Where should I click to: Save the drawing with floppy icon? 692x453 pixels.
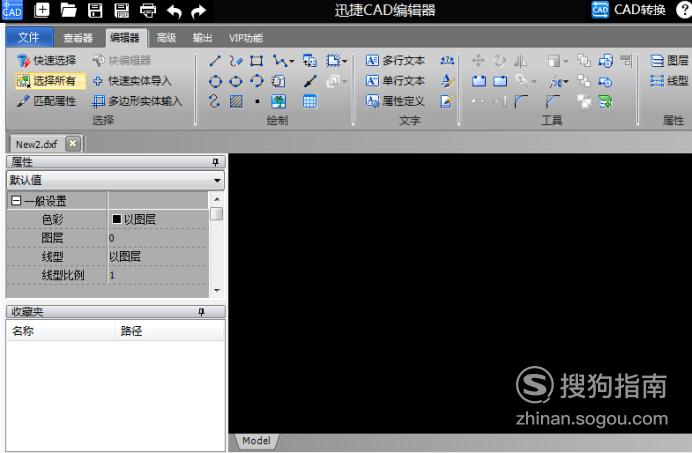click(95, 10)
